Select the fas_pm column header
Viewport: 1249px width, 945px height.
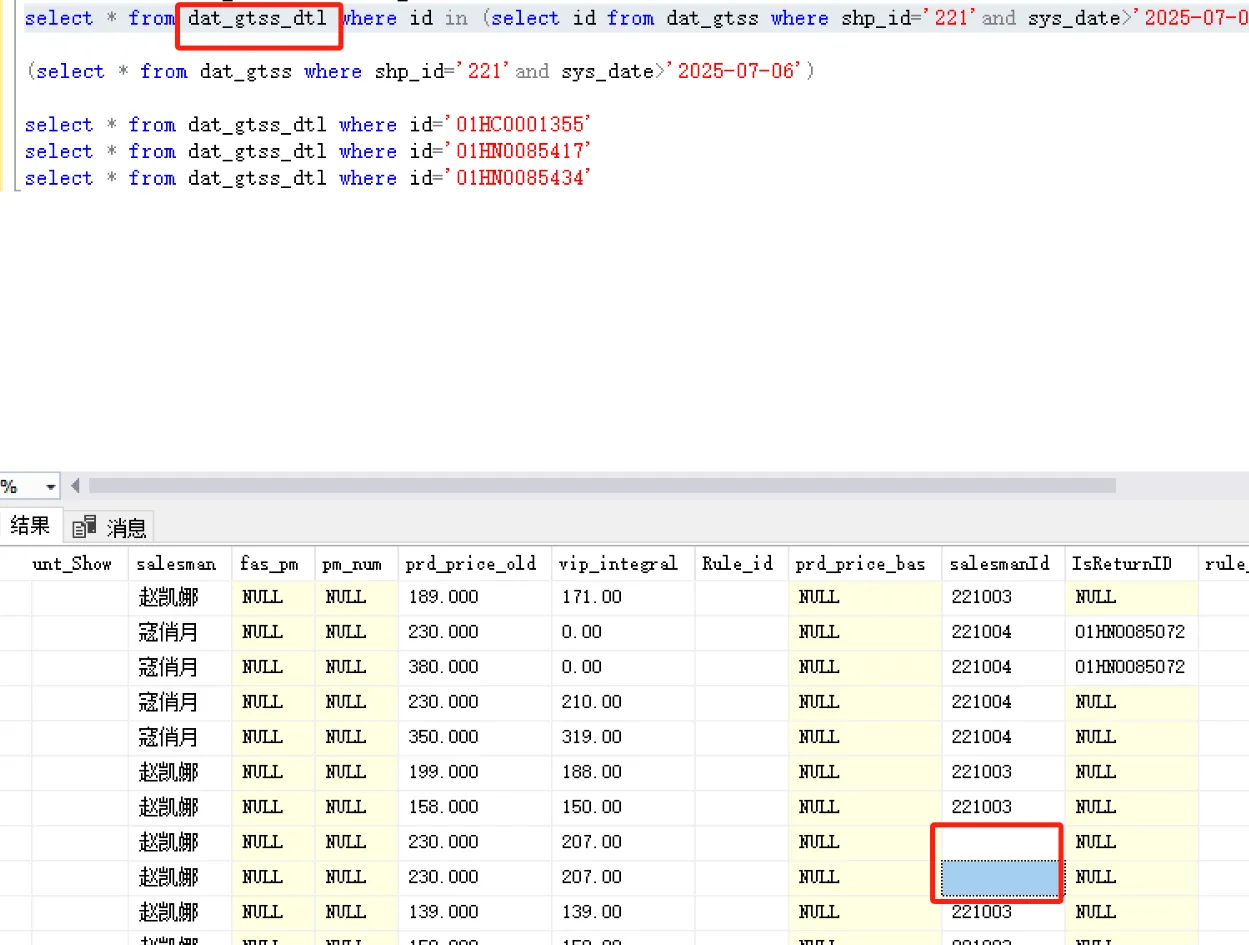pos(270,564)
